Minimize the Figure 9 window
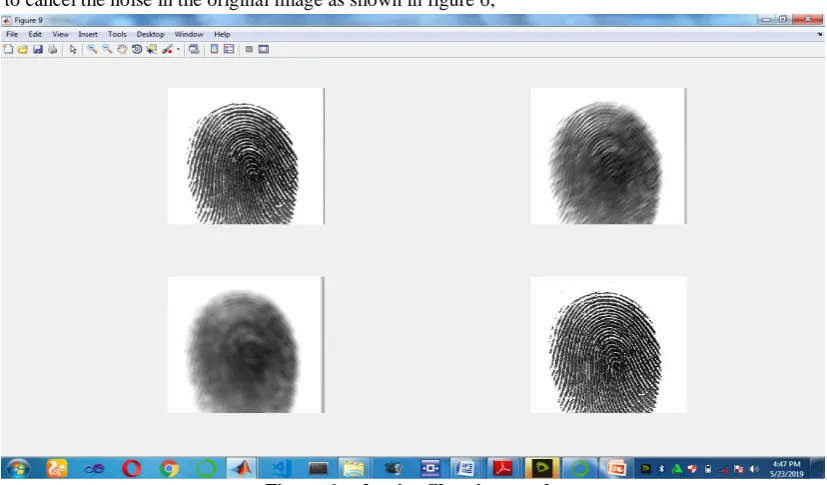The height and width of the screenshot is (485, 827). click(766, 20)
